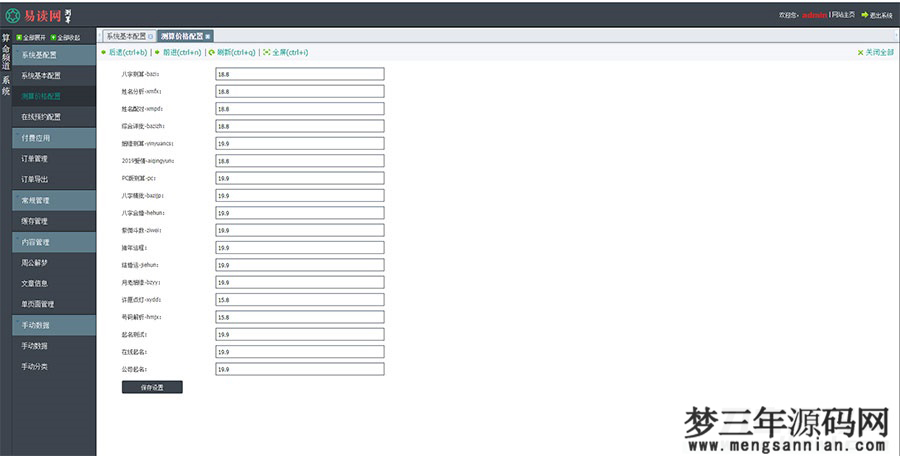Click the green arrow 退出系统 logout icon
This screenshot has height=456, width=900.
pos(865,15)
